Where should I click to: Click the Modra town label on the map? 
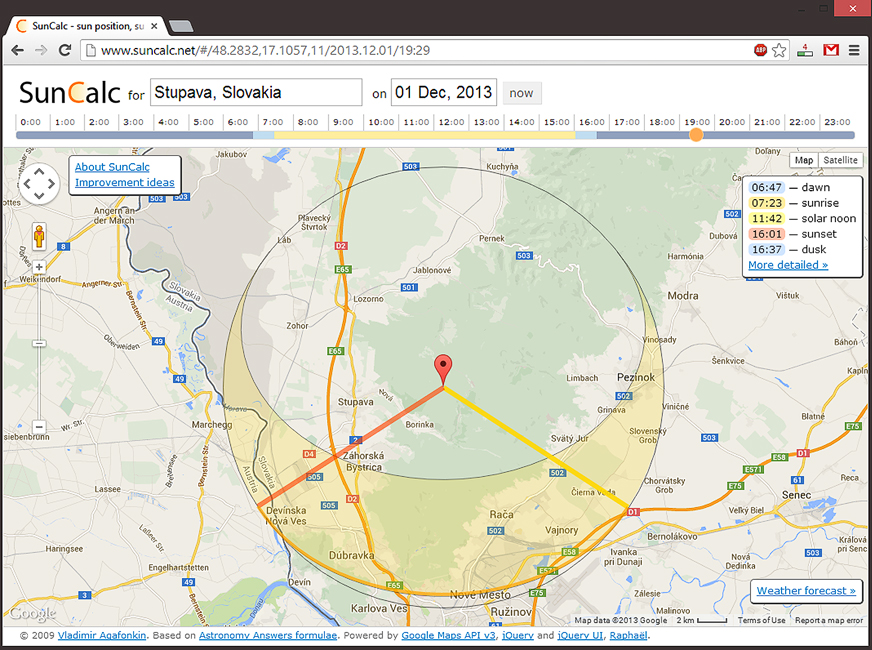click(682, 296)
